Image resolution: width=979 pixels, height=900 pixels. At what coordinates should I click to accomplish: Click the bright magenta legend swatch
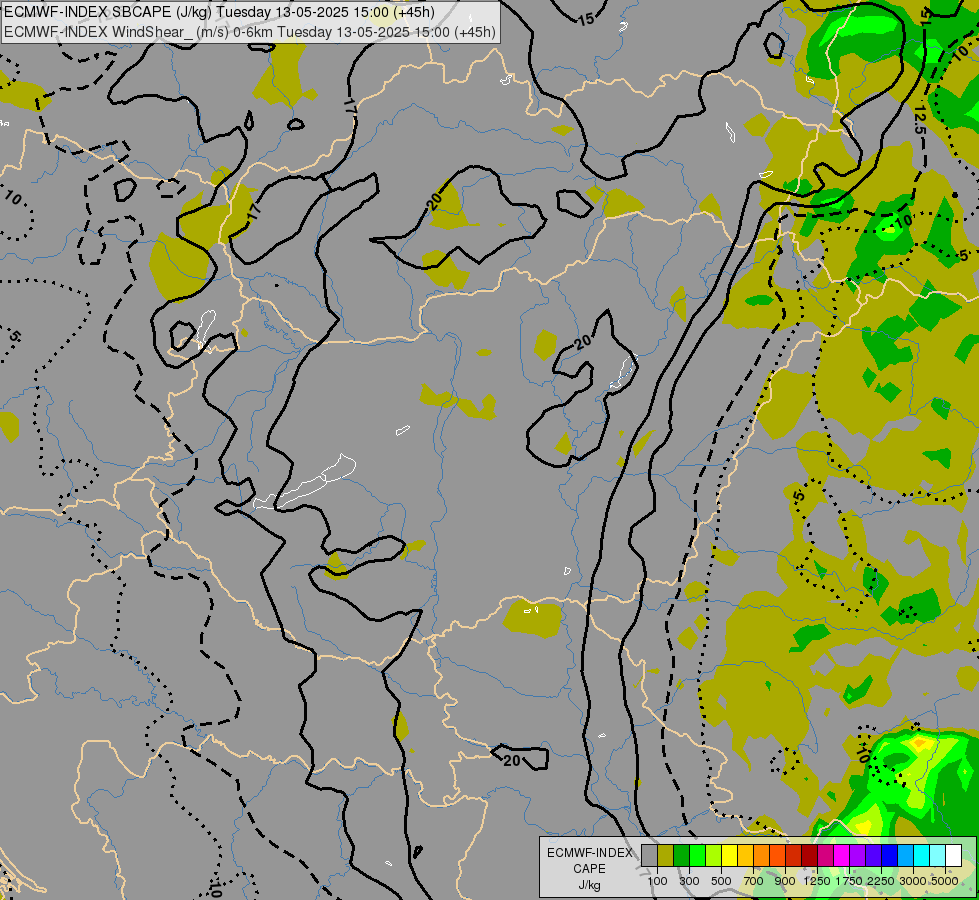click(842, 855)
